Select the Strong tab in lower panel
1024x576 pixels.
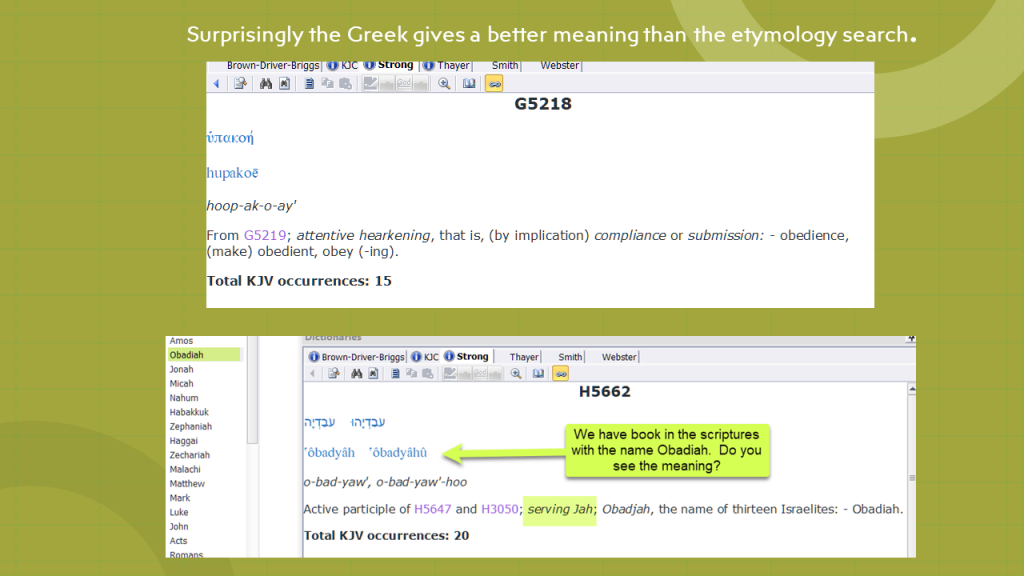pyautogui.click(x=466, y=356)
